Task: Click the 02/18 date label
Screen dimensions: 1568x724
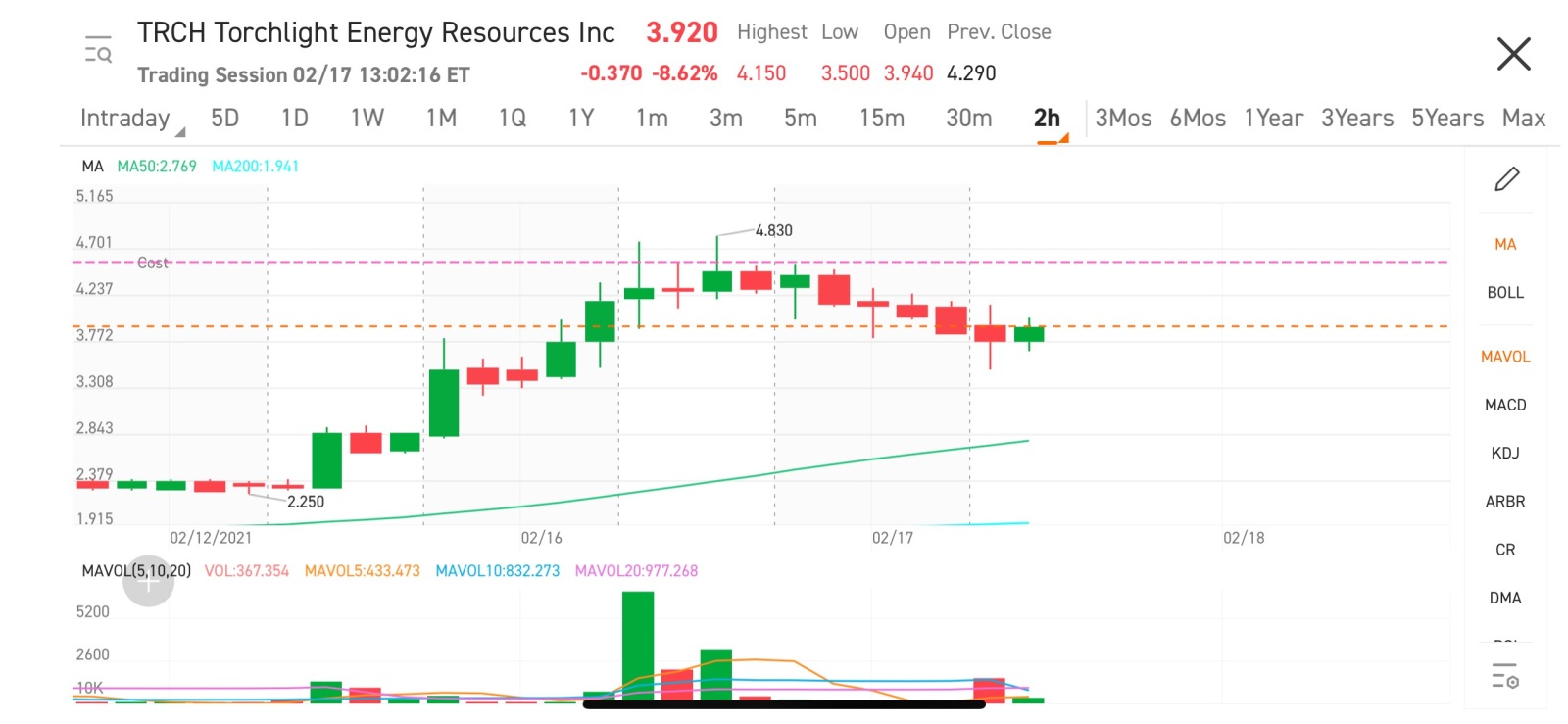Action: [x=1244, y=538]
